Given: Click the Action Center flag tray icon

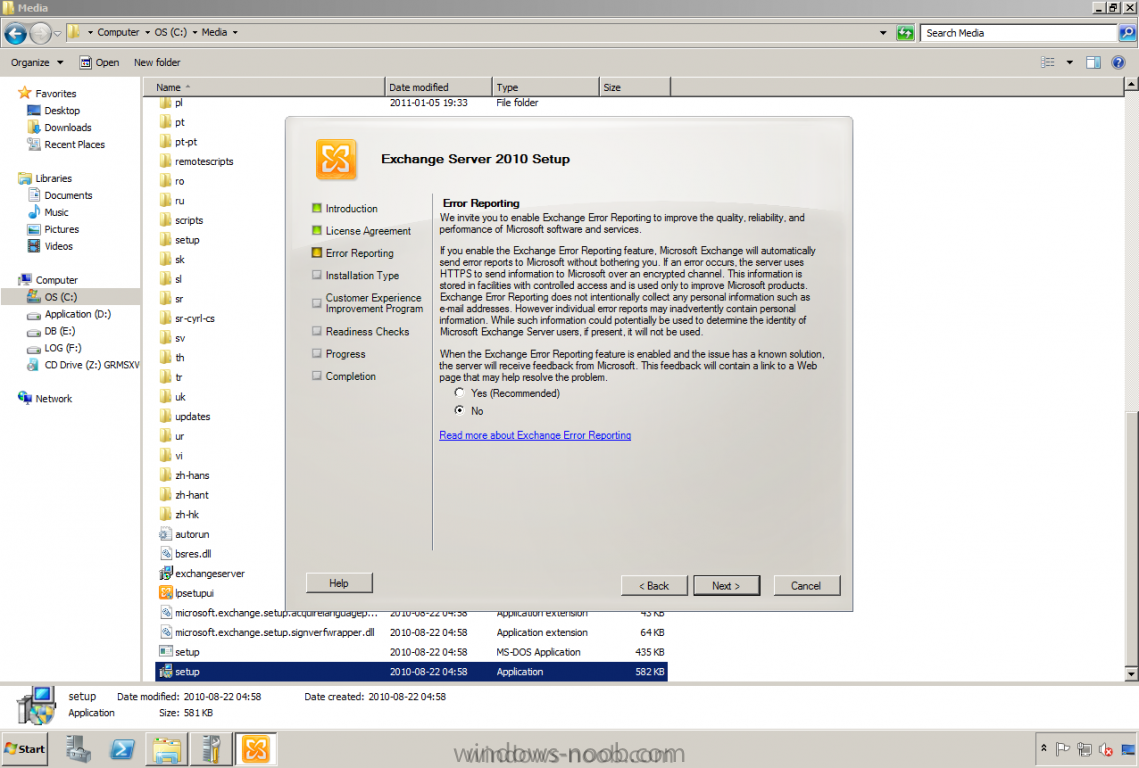Looking at the screenshot, I should tap(1063, 749).
